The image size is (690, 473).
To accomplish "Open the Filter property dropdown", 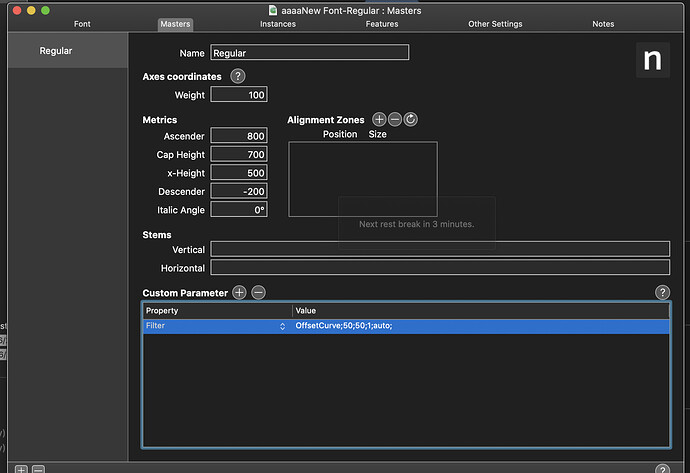I will (283, 326).
